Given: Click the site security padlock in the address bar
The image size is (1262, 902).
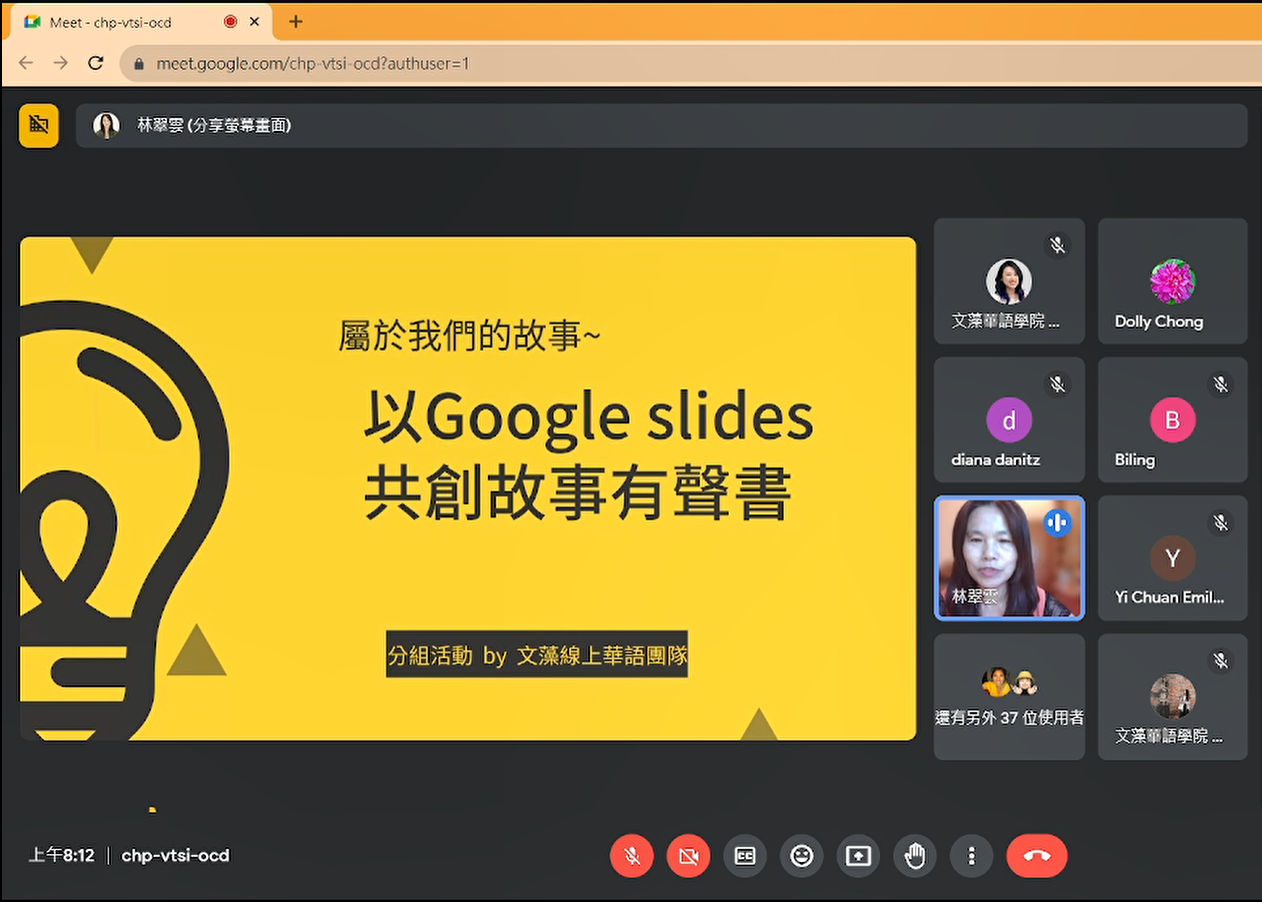Looking at the screenshot, I should point(136,62).
